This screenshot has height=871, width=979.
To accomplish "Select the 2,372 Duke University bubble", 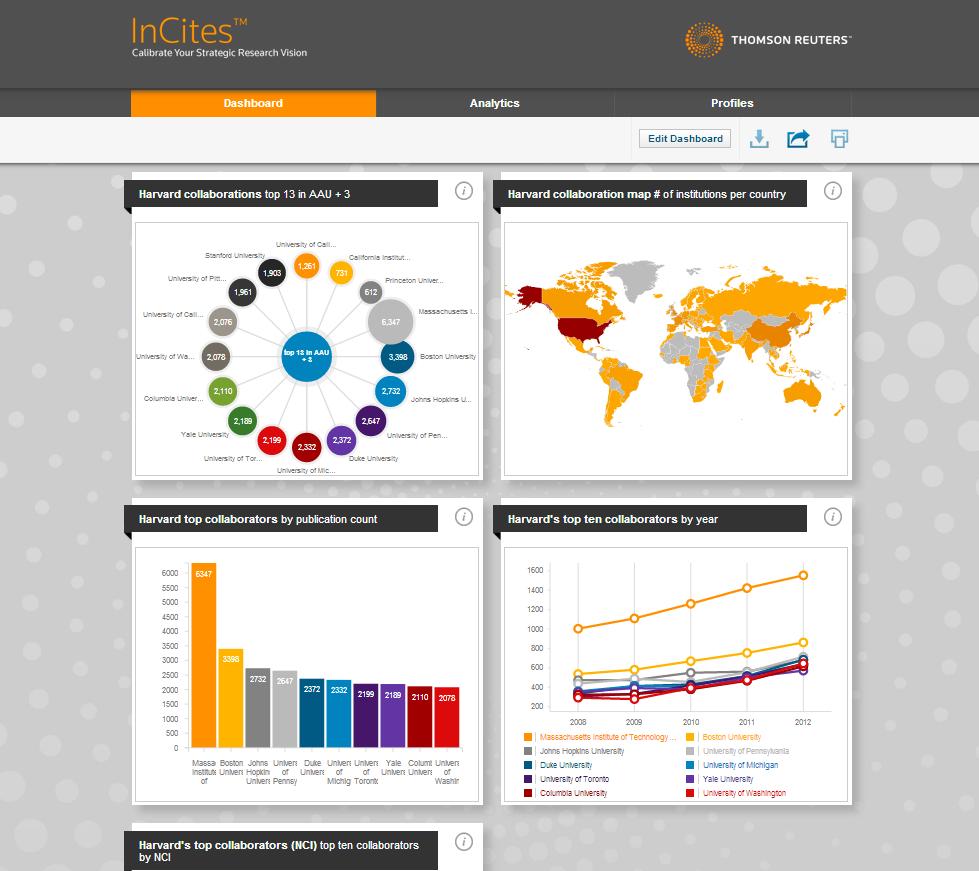I will [x=342, y=440].
